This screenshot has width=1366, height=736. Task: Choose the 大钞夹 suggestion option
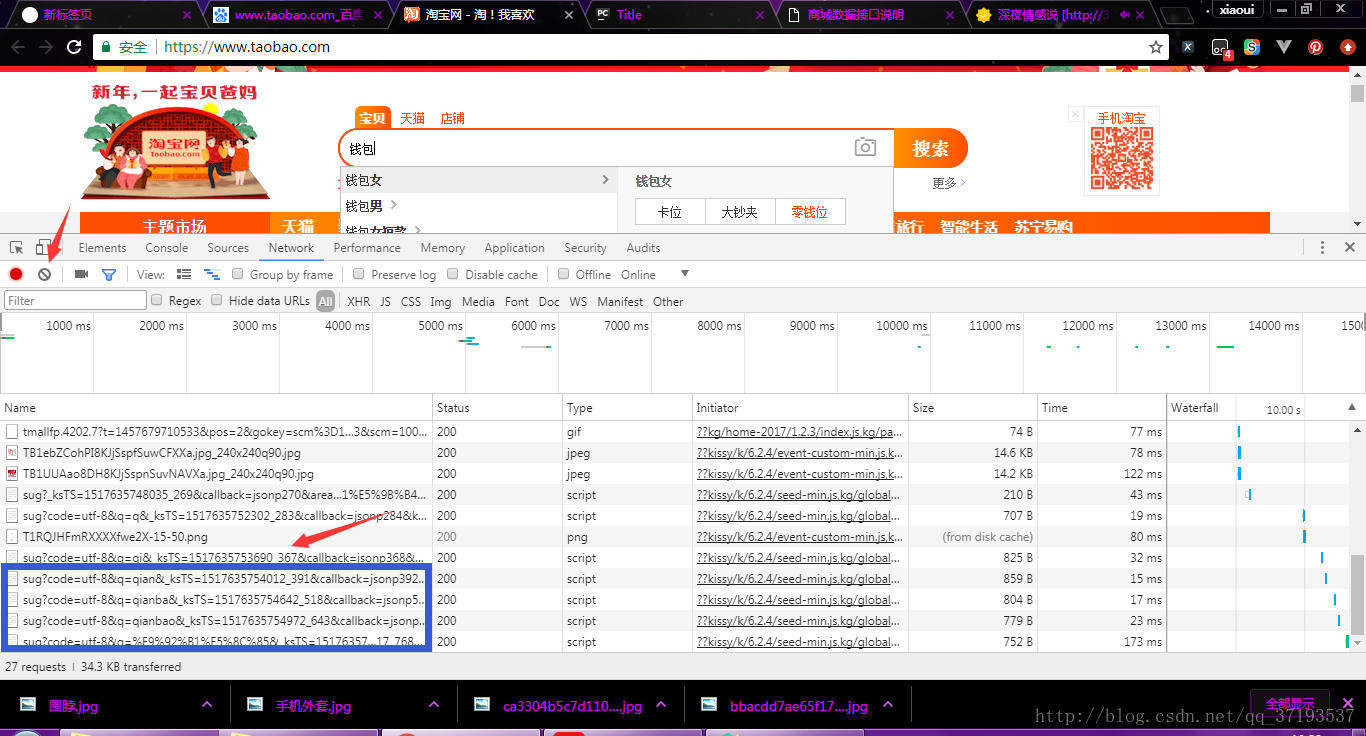[x=739, y=212]
